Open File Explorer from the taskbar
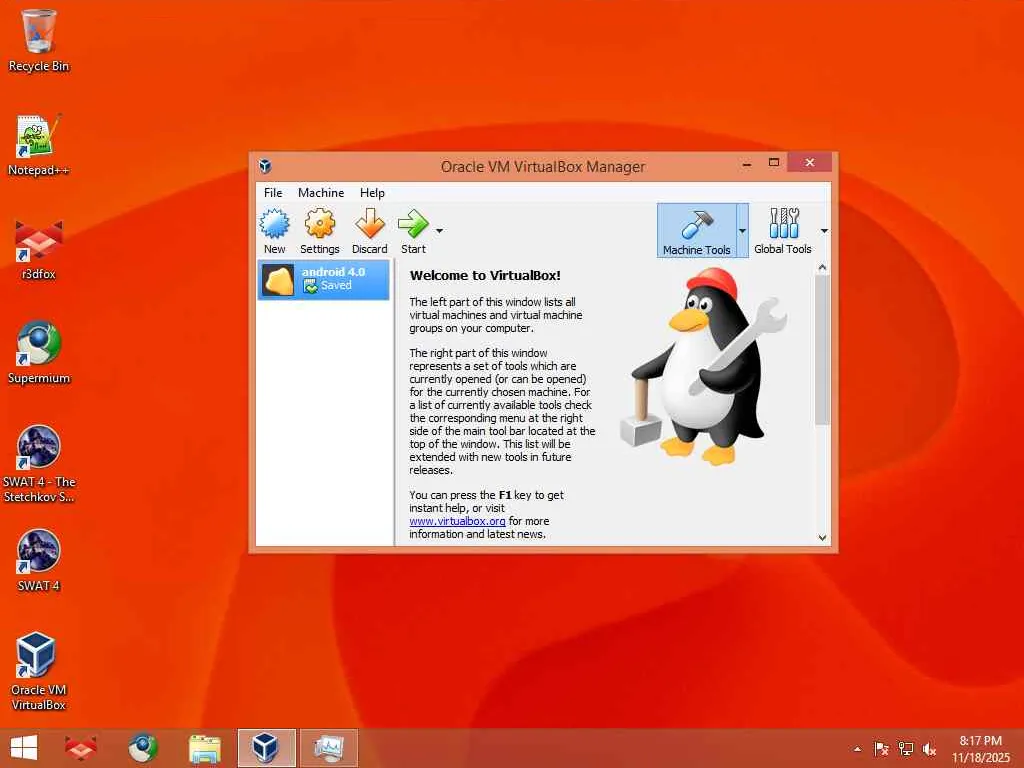This screenshot has height=768, width=1024. tap(204, 748)
